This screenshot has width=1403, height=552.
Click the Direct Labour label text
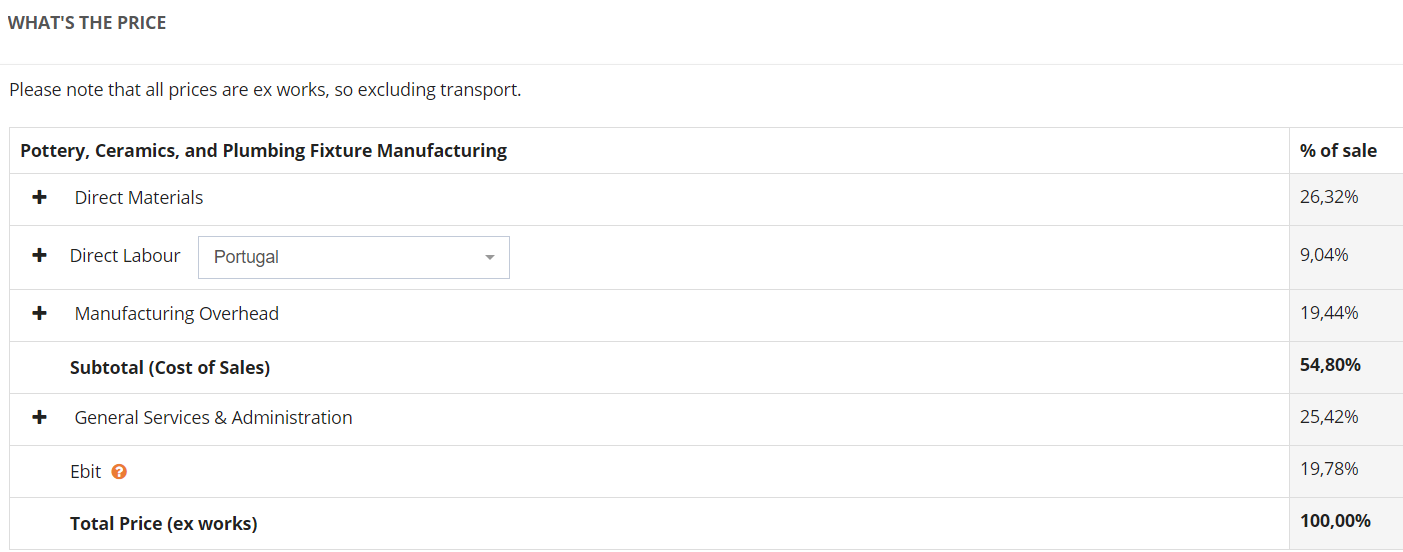coord(125,256)
